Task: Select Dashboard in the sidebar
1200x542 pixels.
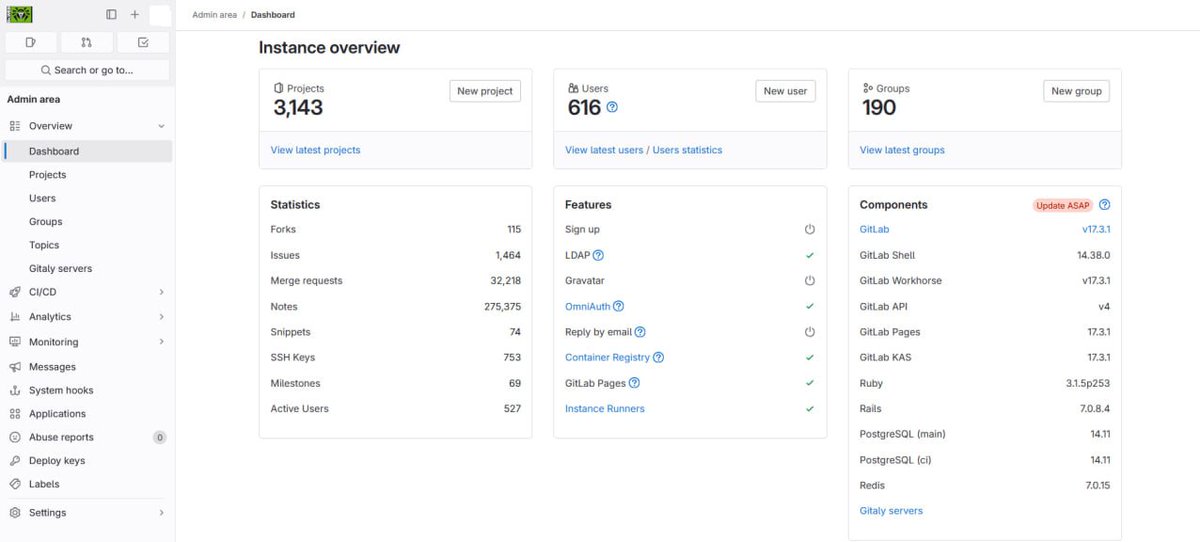Action: tap(88, 151)
